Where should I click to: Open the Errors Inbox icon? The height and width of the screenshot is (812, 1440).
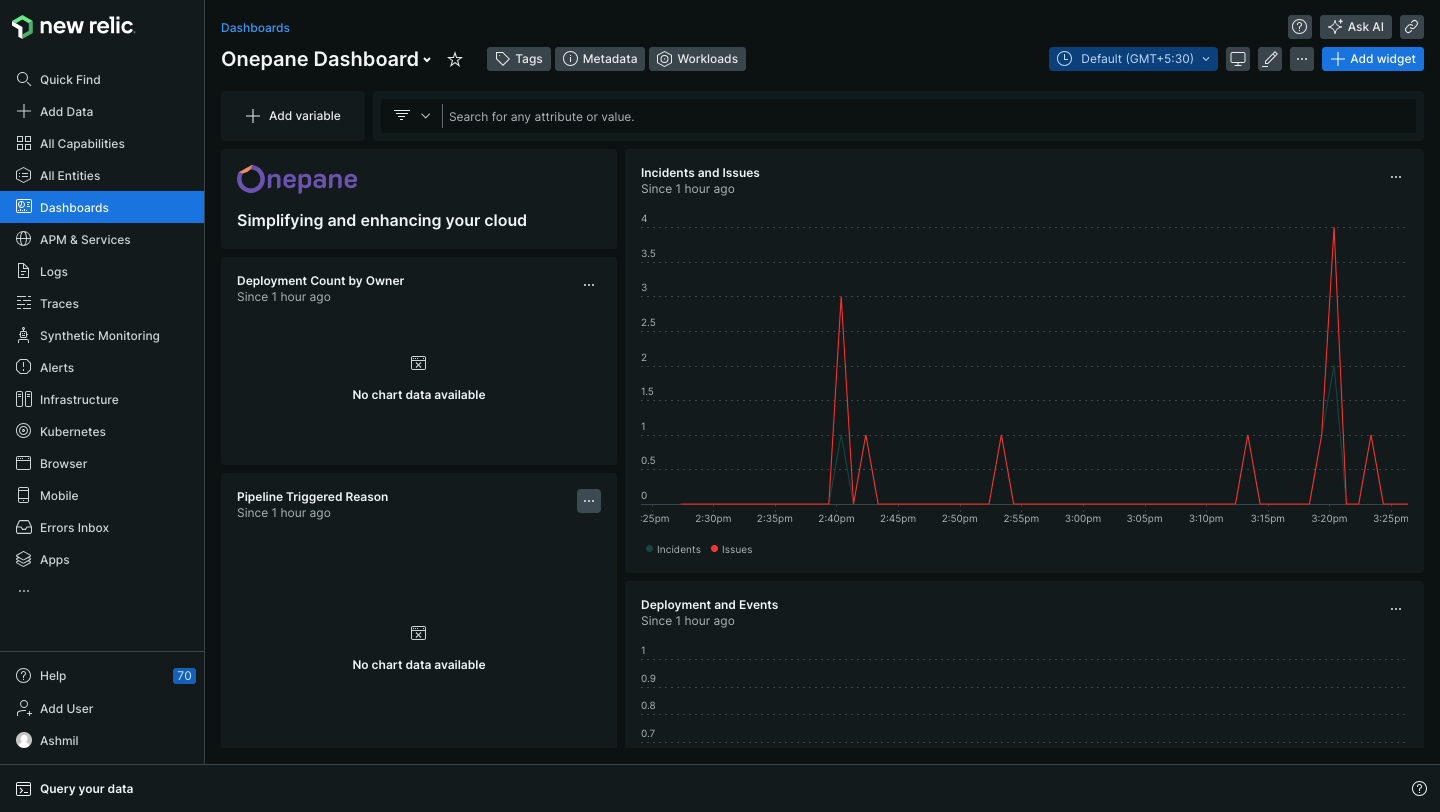point(24,528)
